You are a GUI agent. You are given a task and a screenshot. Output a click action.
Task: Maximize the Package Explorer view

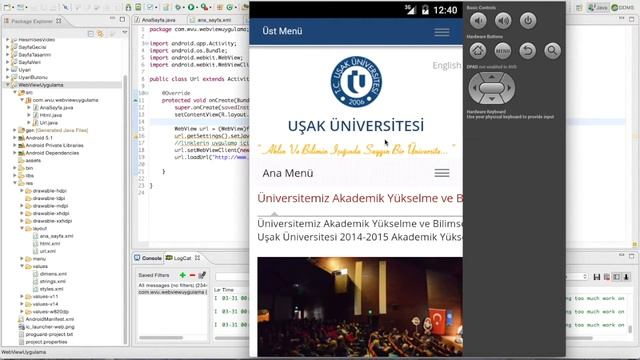[122, 19]
